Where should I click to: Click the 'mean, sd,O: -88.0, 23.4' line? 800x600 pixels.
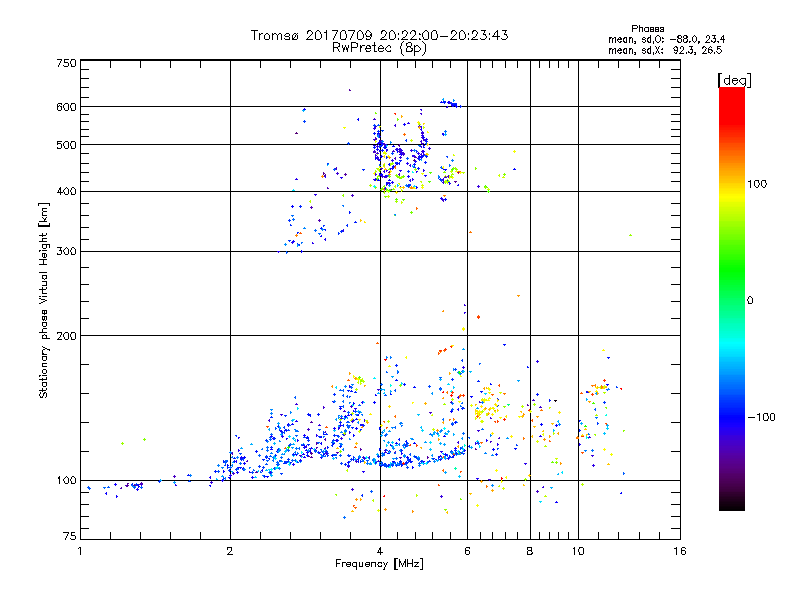point(666,39)
